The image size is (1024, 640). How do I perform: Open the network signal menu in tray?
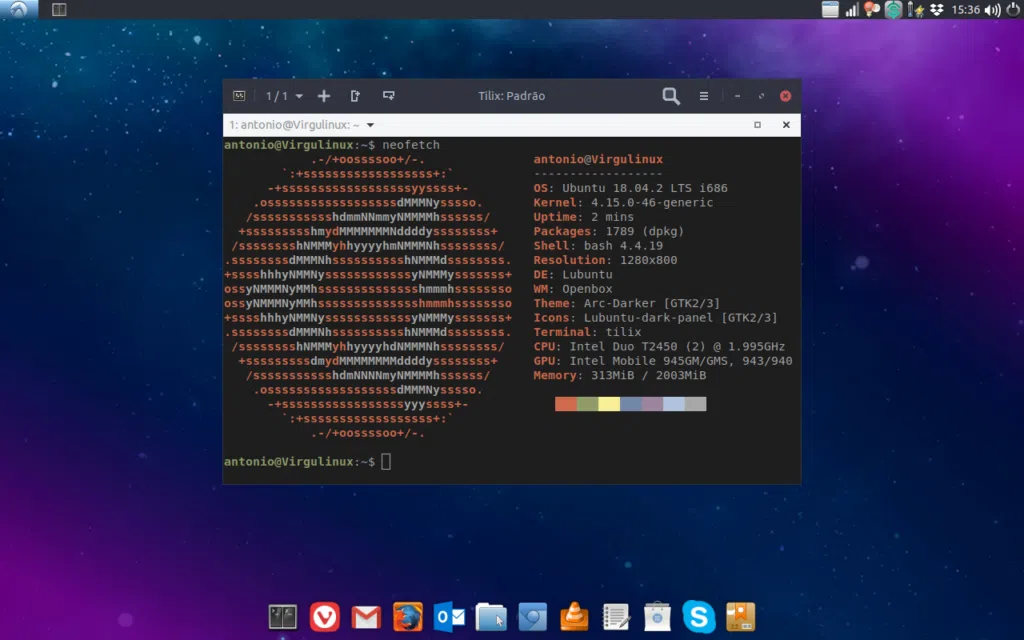[852, 9]
